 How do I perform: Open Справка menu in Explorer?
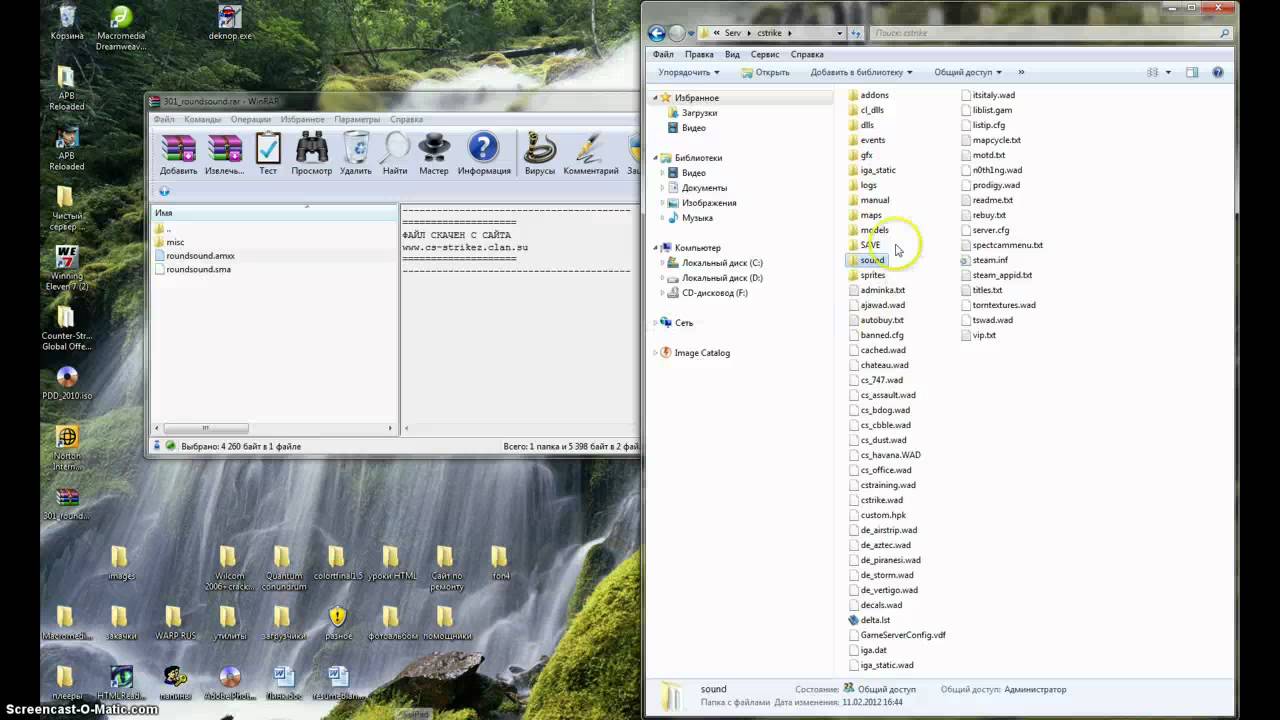[807, 54]
